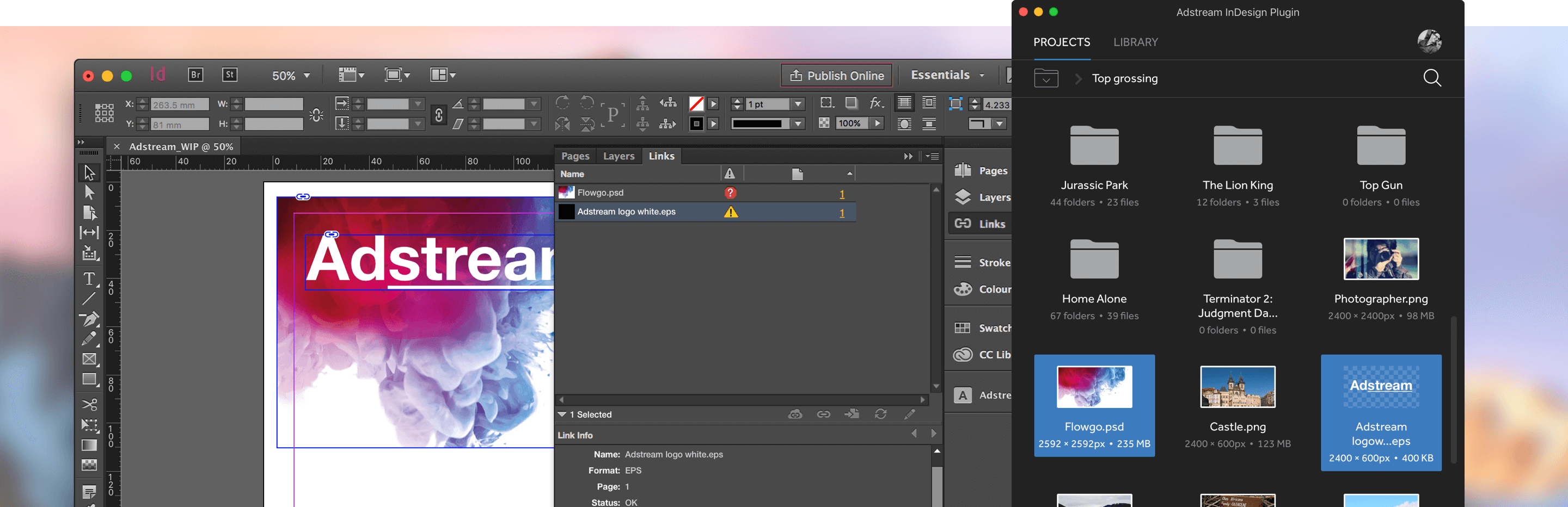Select the Rectangle Frame tool
1568x507 pixels.
click(x=89, y=359)
